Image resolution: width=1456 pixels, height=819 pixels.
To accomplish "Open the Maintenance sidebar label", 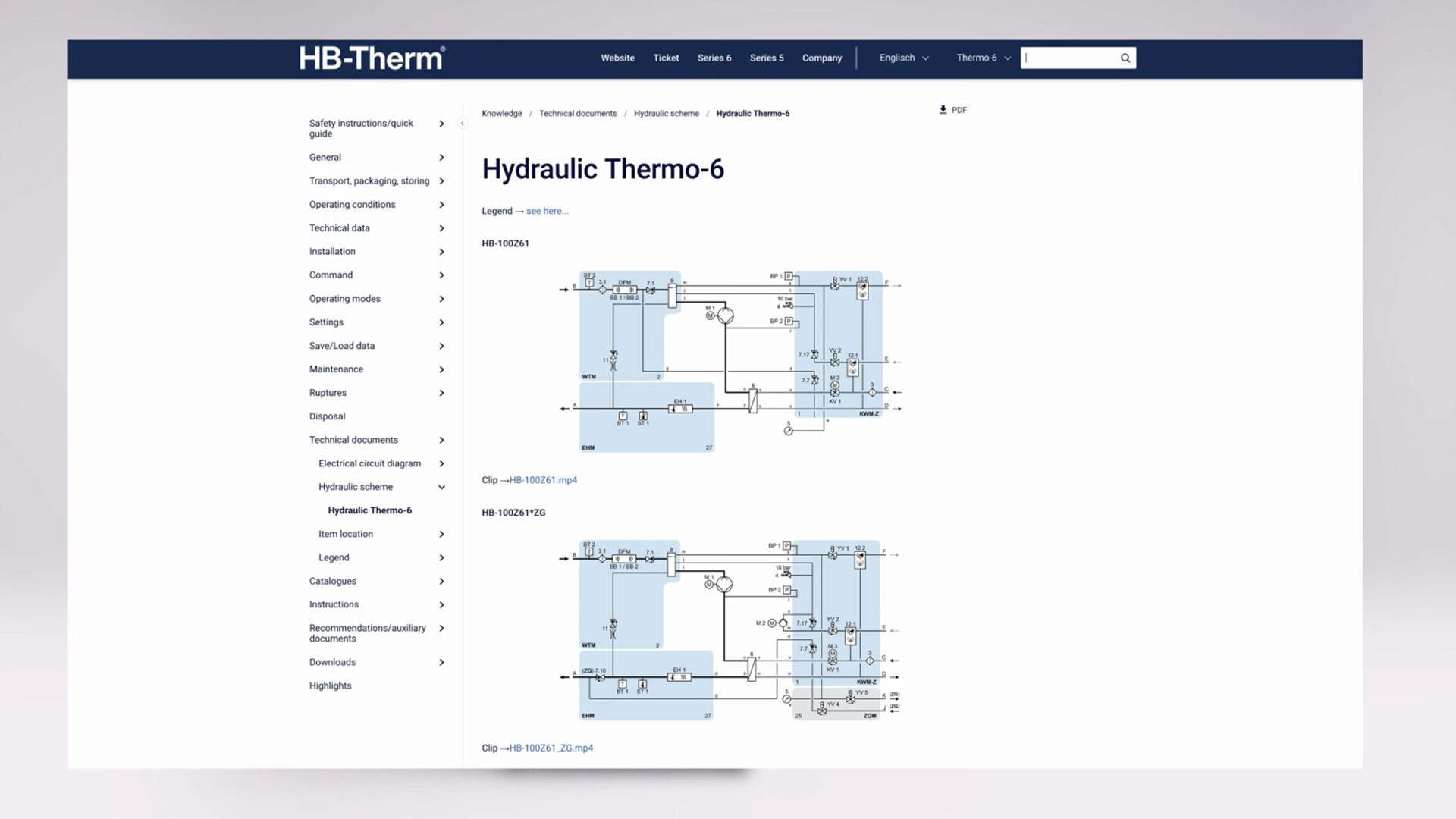I will click(336, 369).
